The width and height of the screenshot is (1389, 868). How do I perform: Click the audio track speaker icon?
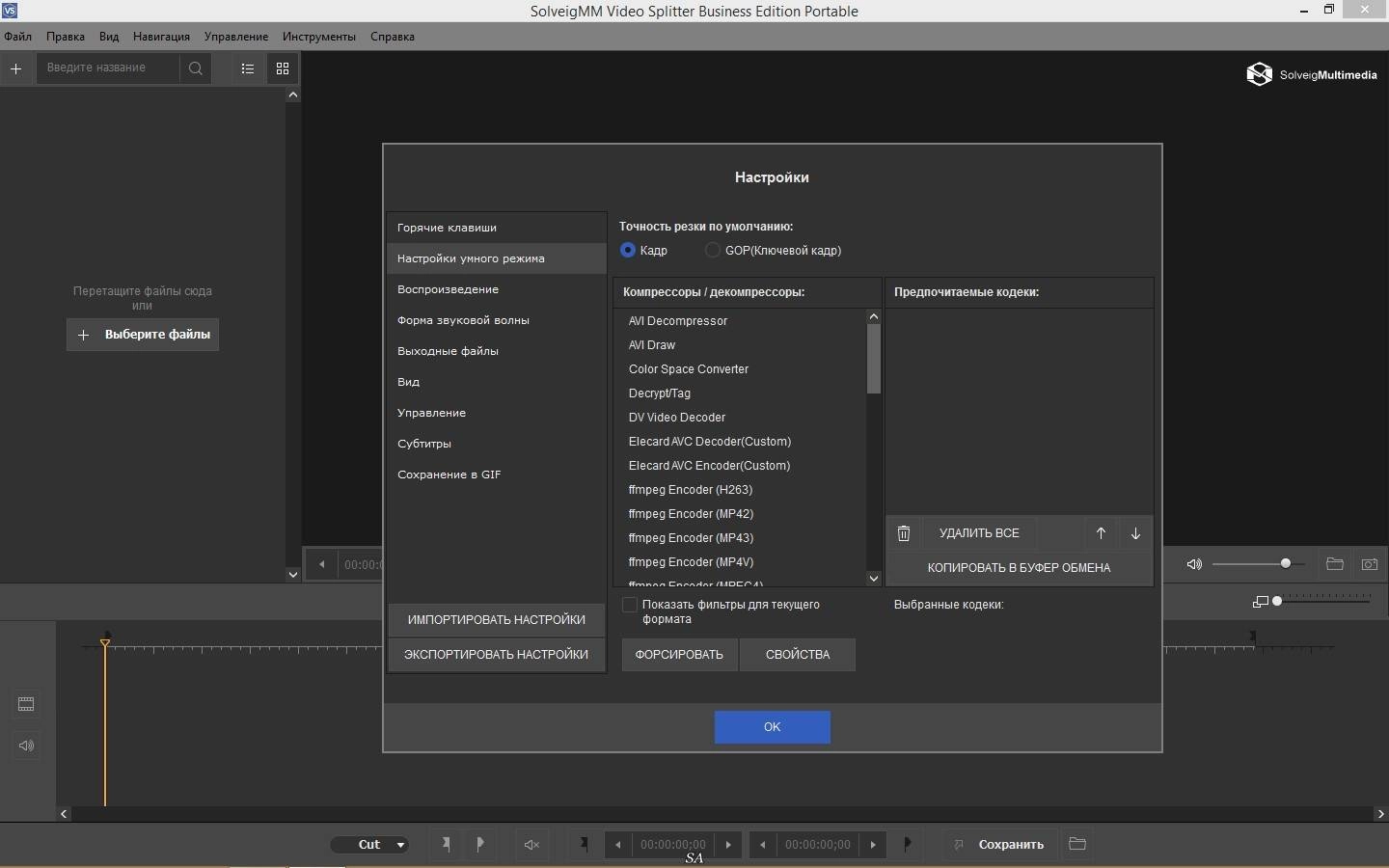pos(26,746)
